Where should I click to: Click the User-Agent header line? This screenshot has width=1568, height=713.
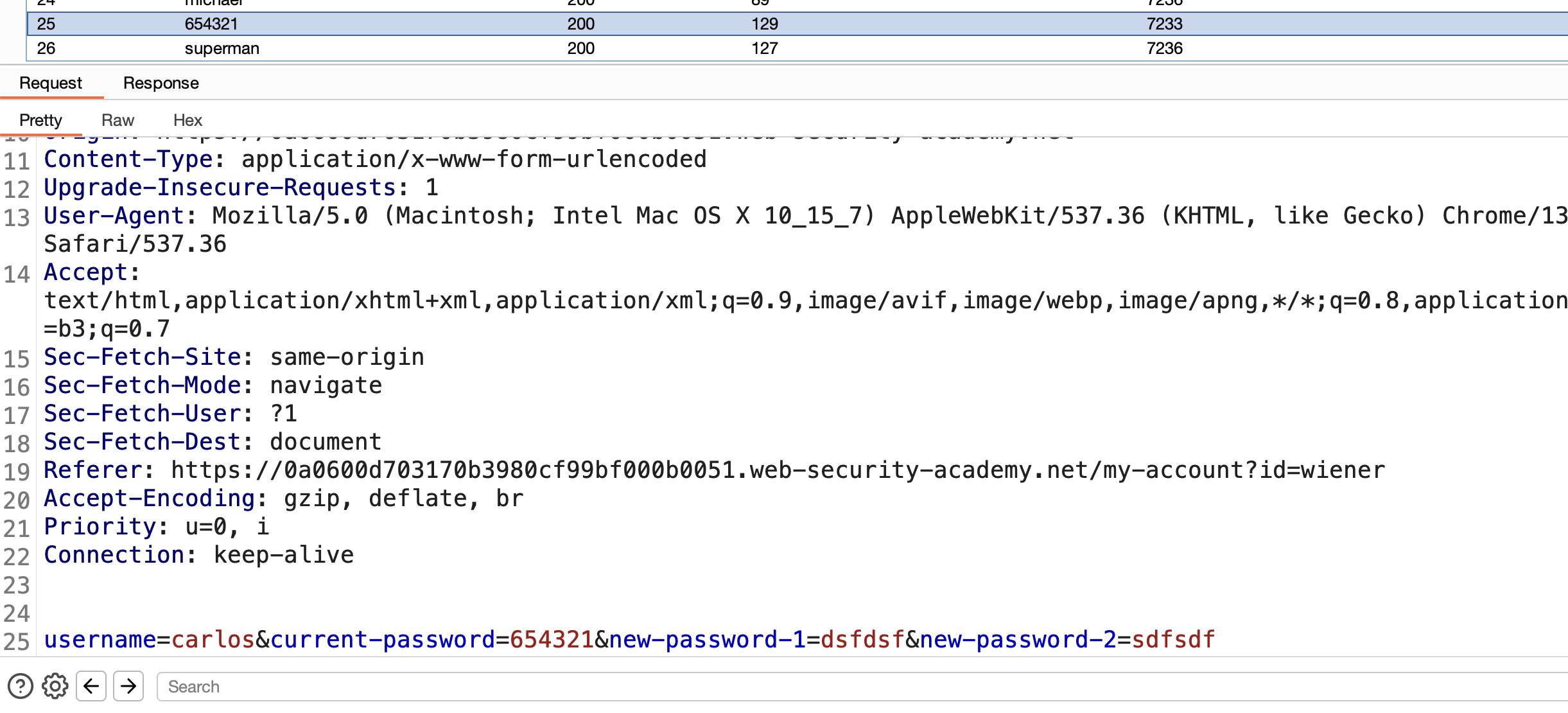(x=806, y=230)
